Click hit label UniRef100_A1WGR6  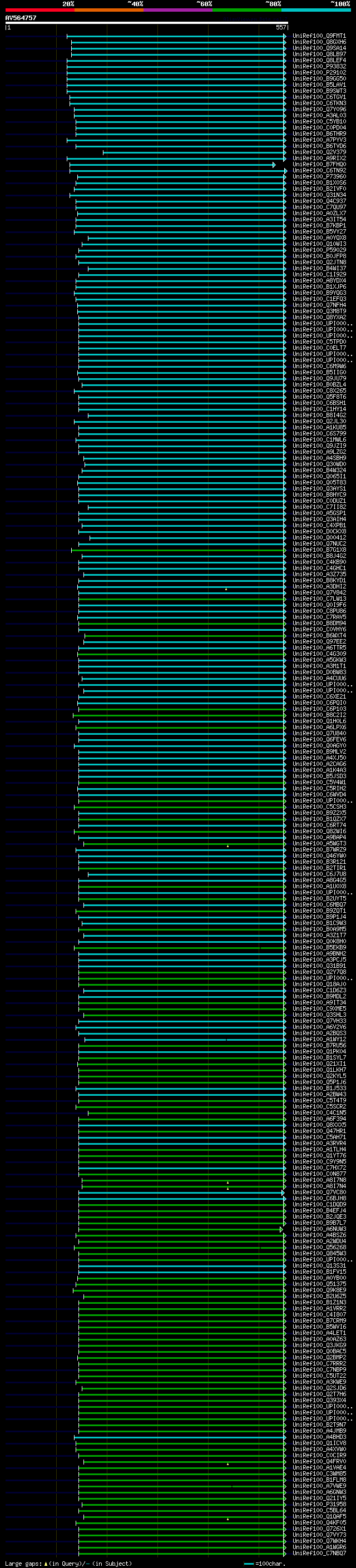[319, 1547]
